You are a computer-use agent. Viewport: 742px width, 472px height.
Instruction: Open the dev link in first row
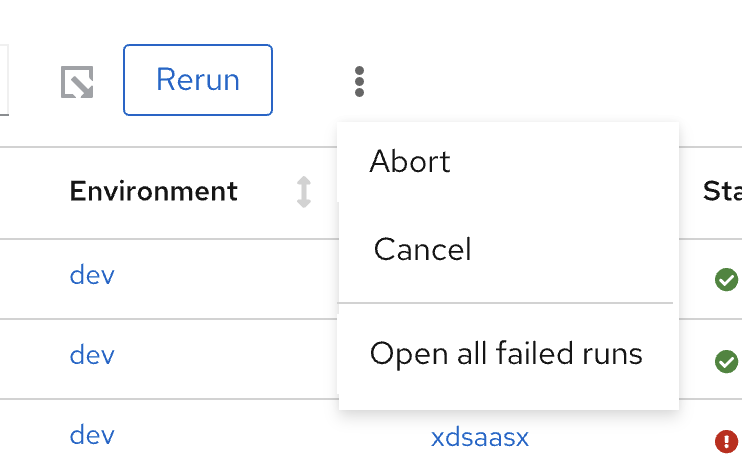point(92,275)
